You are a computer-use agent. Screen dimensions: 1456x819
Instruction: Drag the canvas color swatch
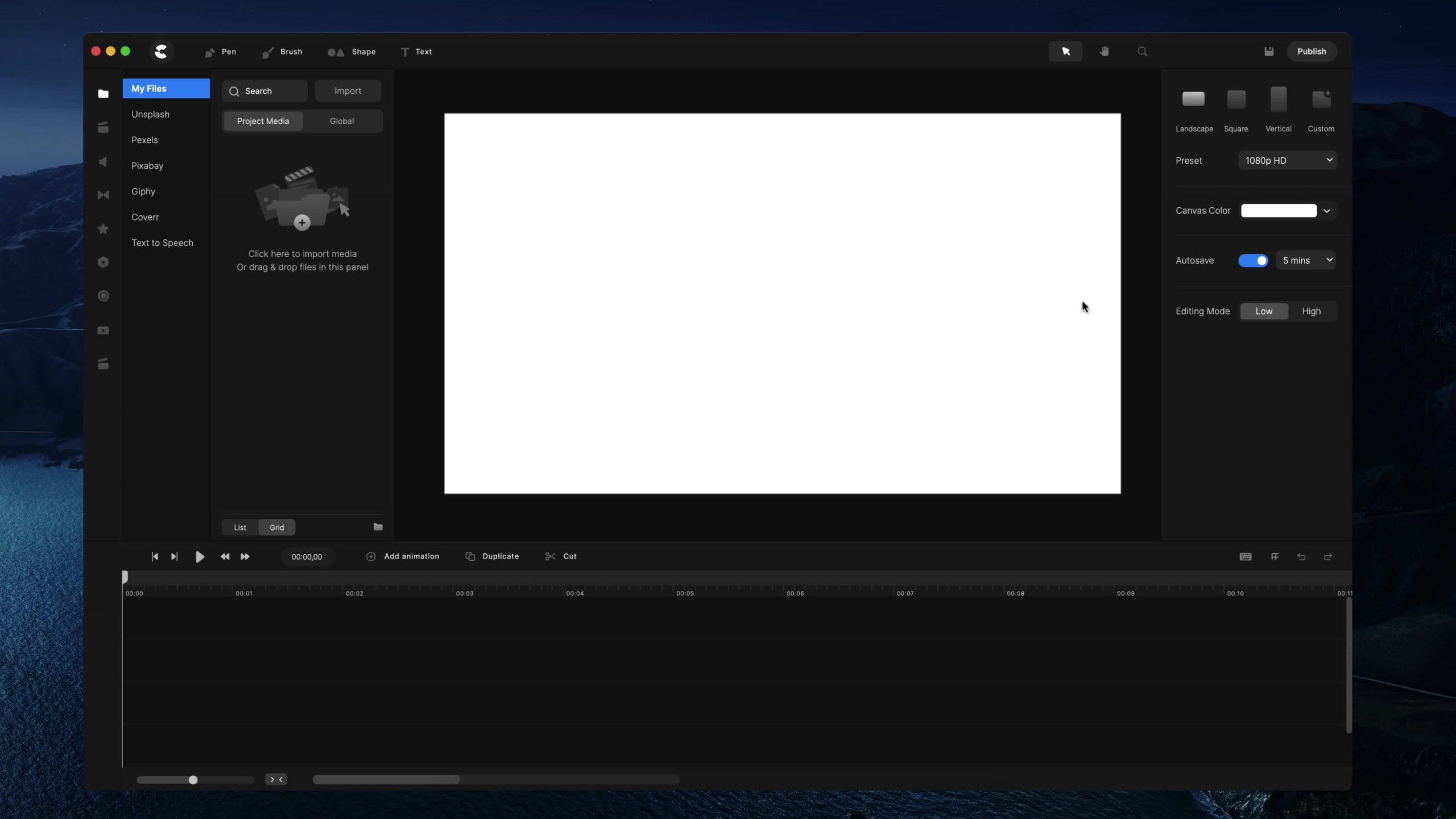point(1279,210)
